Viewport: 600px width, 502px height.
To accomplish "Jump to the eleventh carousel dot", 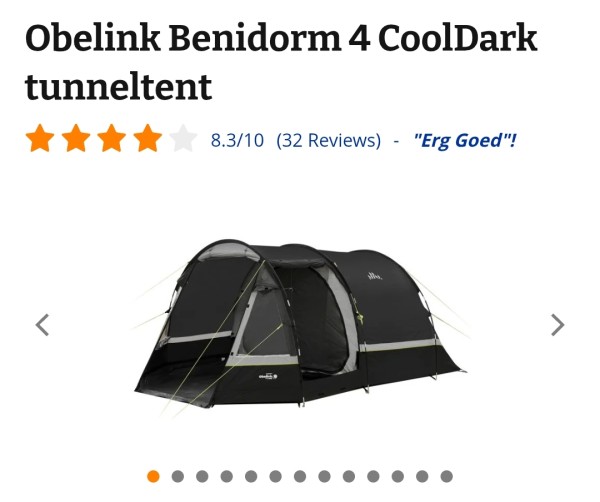I will coord(398,476).
